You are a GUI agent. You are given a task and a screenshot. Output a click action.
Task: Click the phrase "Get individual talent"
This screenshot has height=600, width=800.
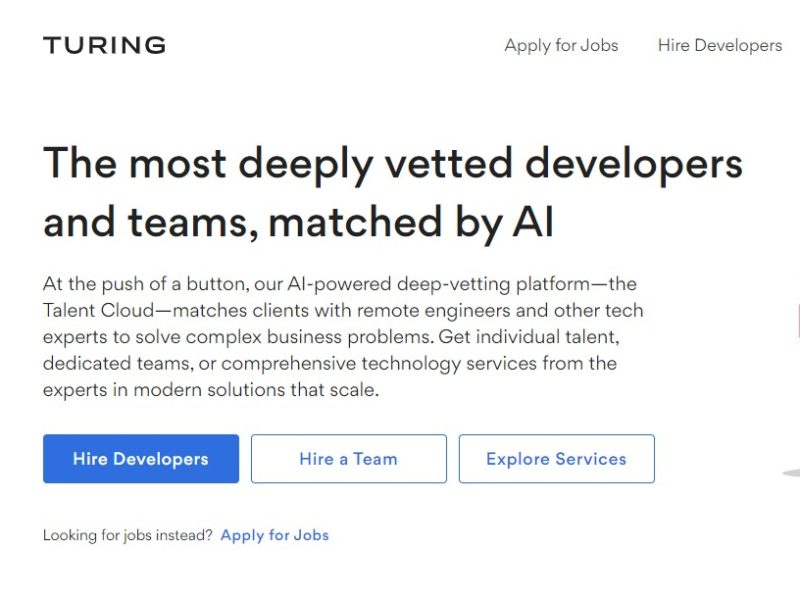tap(529, 337)
